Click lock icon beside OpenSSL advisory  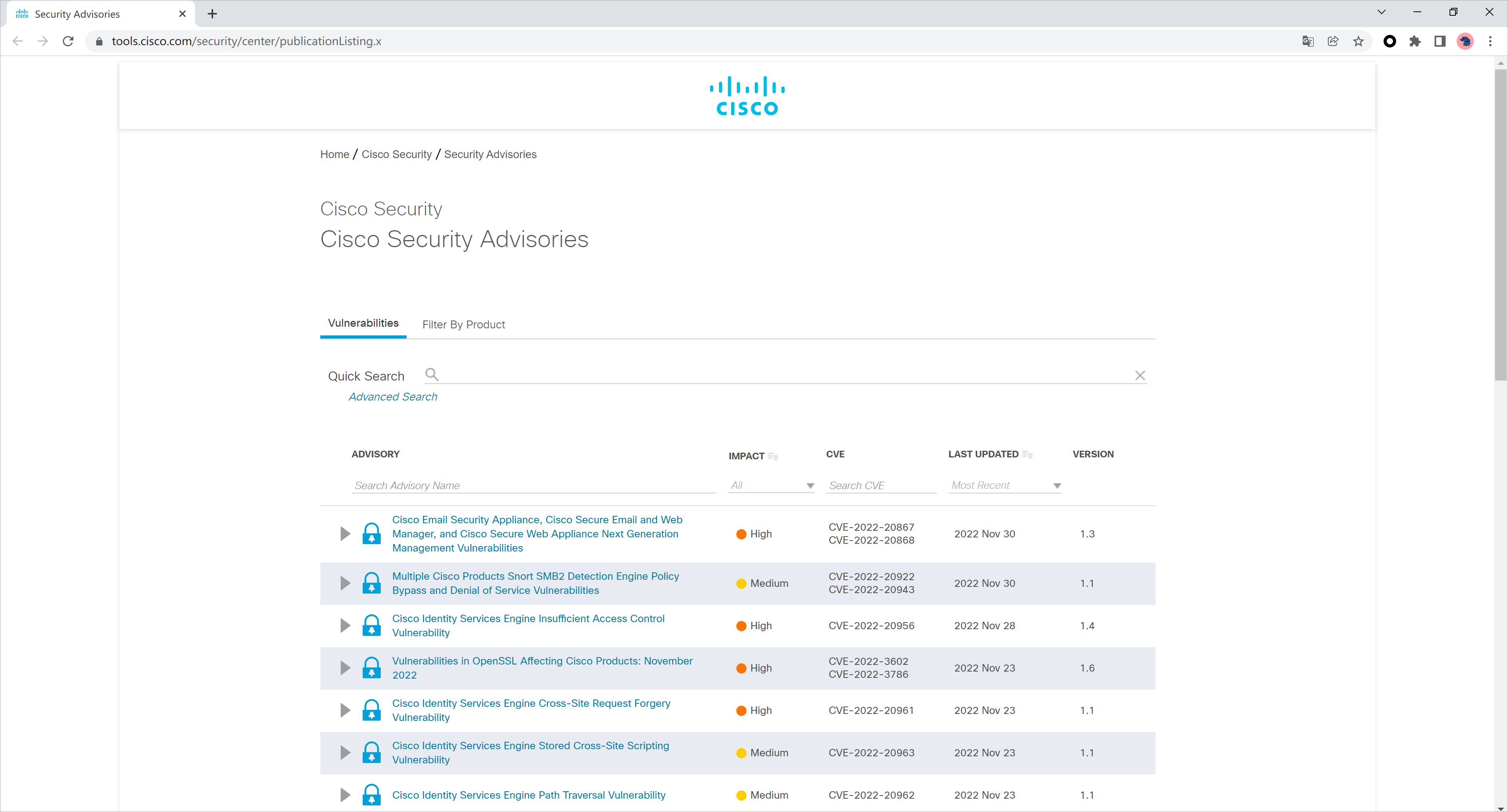coord(371,668)
